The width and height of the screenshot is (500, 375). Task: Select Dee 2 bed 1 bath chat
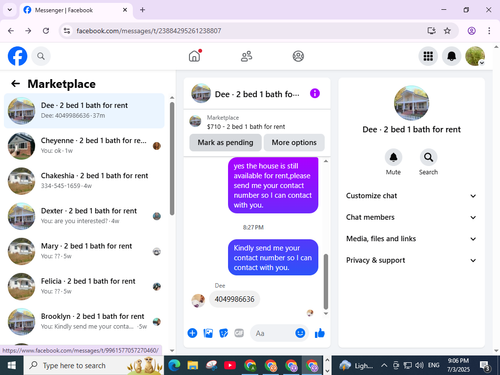pos(84,111)
